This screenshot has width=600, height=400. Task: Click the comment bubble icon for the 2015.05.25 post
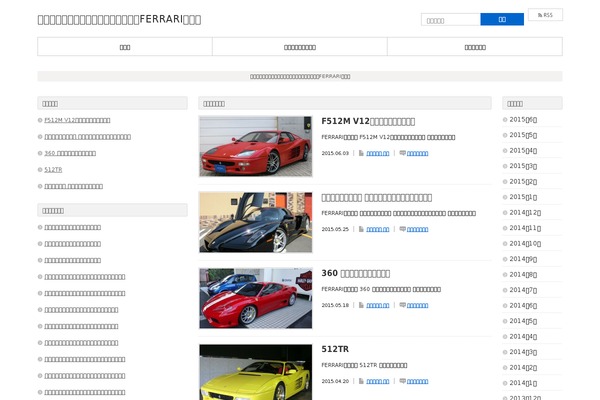tap(403, 229)
